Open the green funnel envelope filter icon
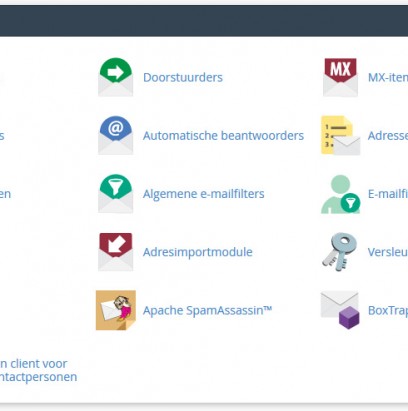The width and height of the screenshot is (408, 411). [115, 193]
